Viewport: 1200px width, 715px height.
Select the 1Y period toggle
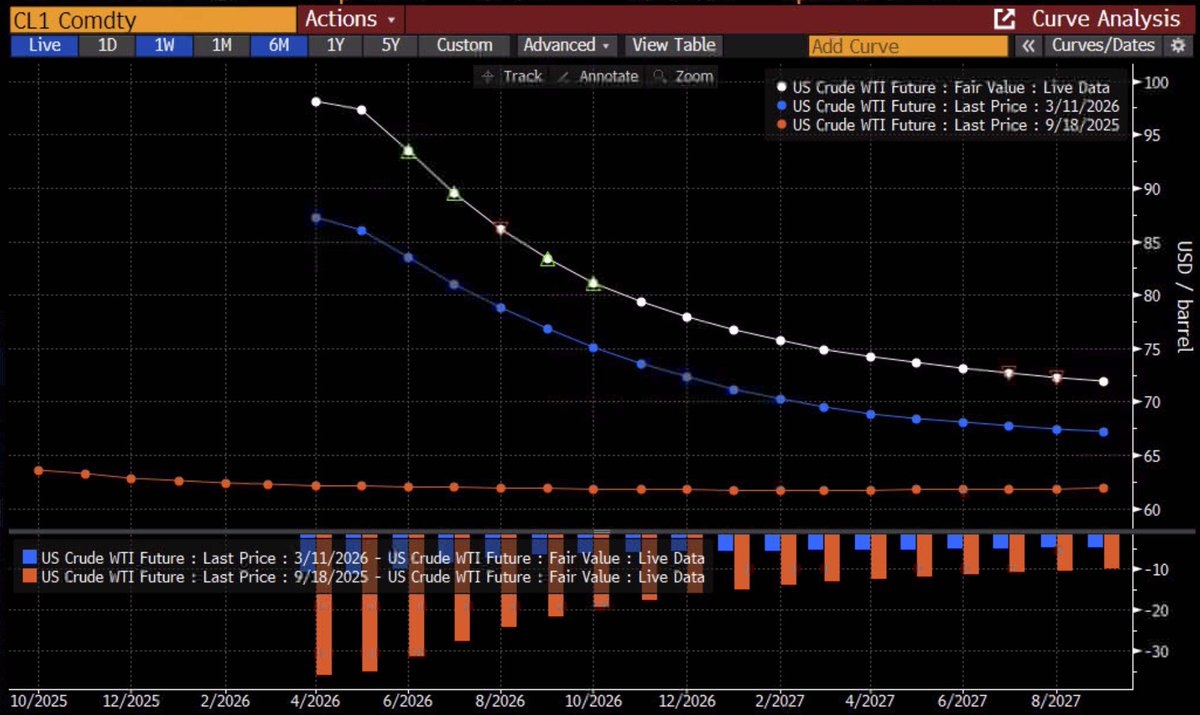click(333, 45)
